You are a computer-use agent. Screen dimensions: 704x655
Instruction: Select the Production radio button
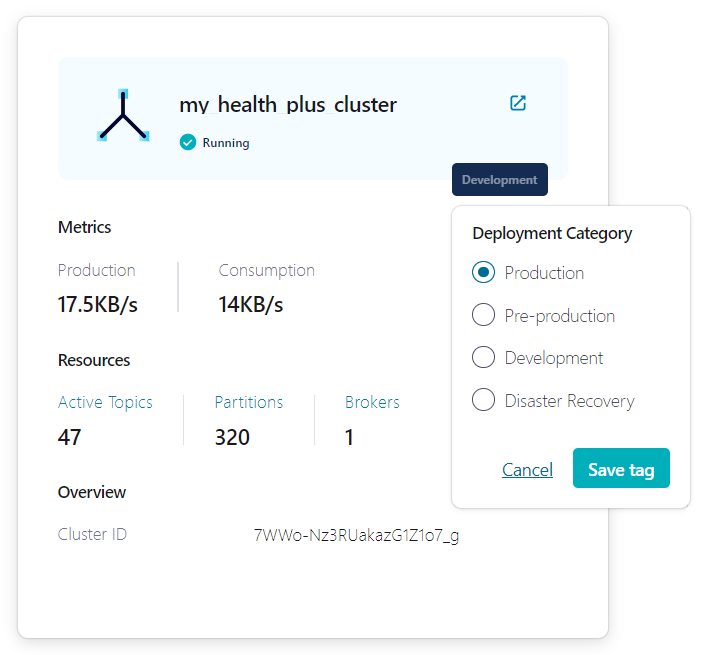tap(484, 273)
